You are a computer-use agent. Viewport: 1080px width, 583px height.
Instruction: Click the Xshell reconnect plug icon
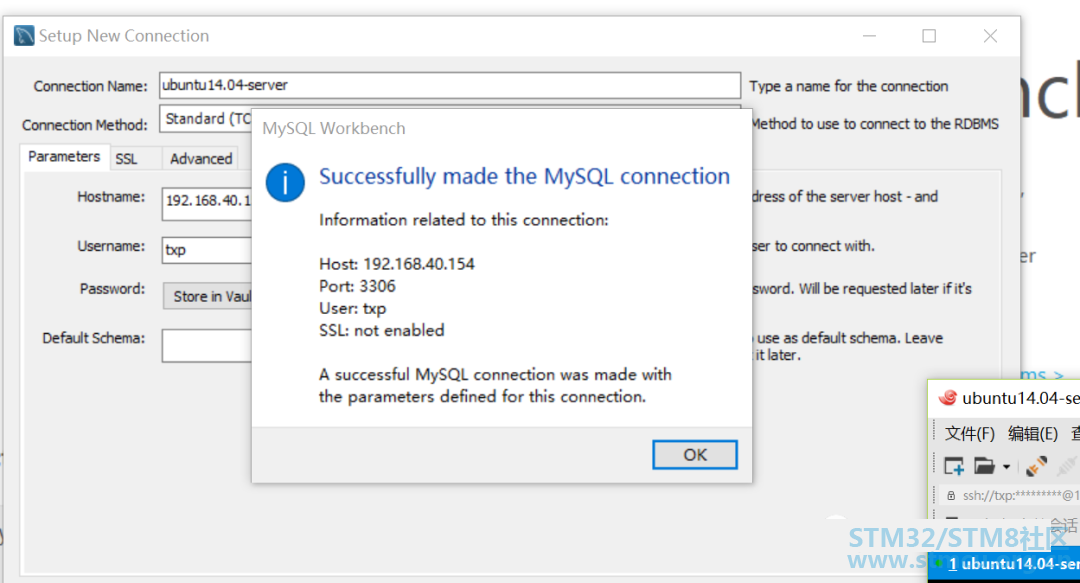pos(1036,467)
